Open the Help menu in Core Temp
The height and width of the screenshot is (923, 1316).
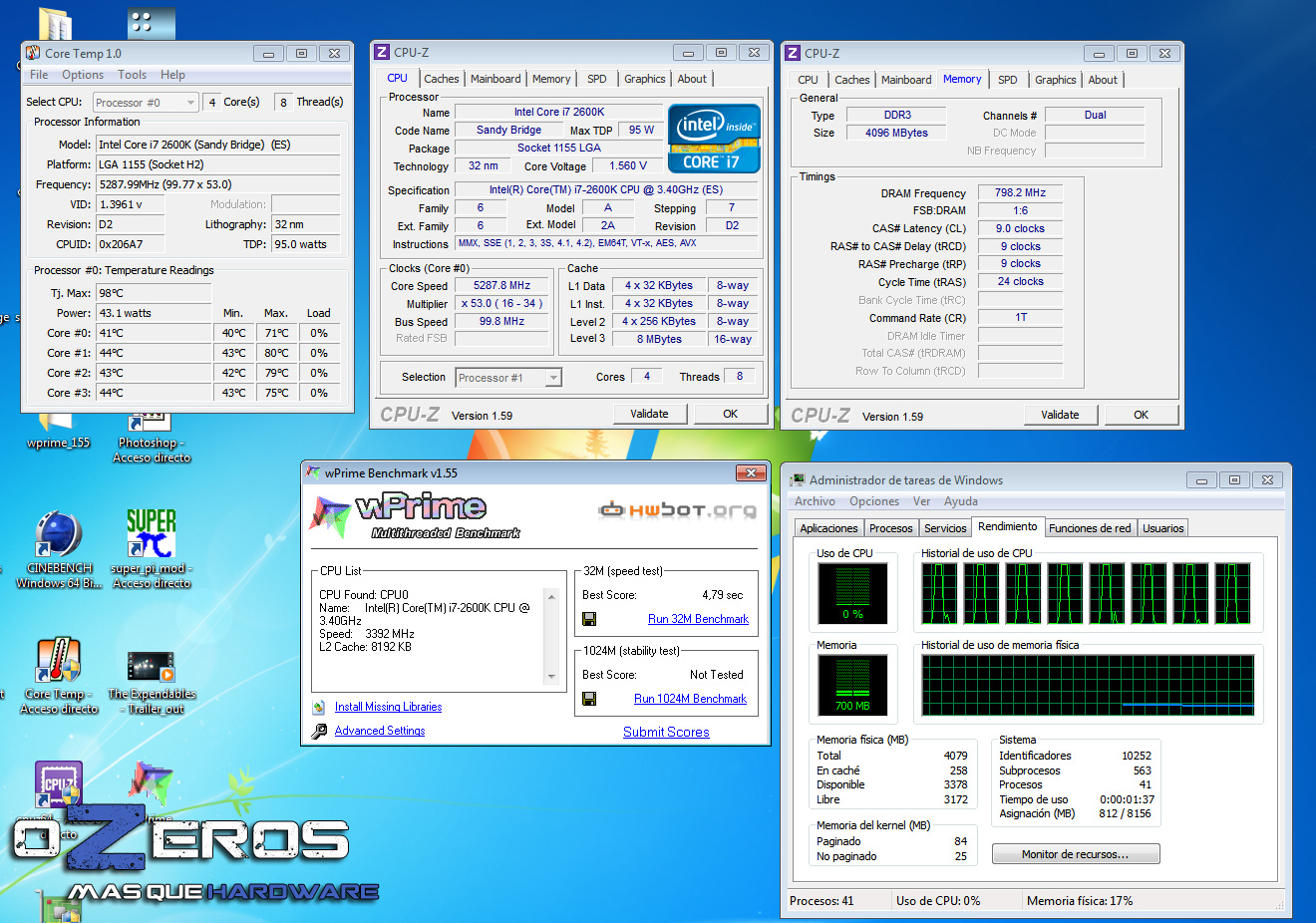pos(172,75)
